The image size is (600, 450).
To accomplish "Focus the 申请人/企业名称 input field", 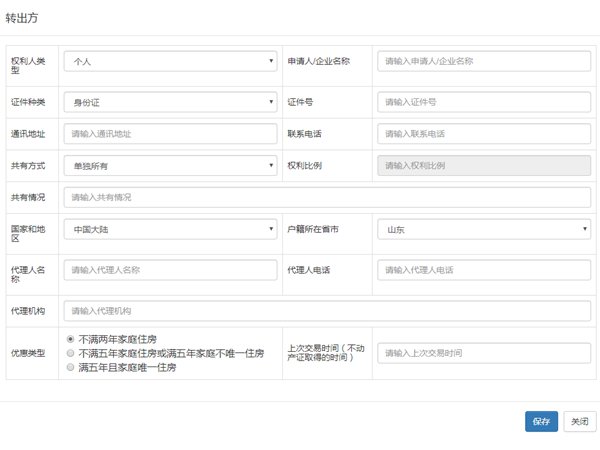I will tap(484, 61).
